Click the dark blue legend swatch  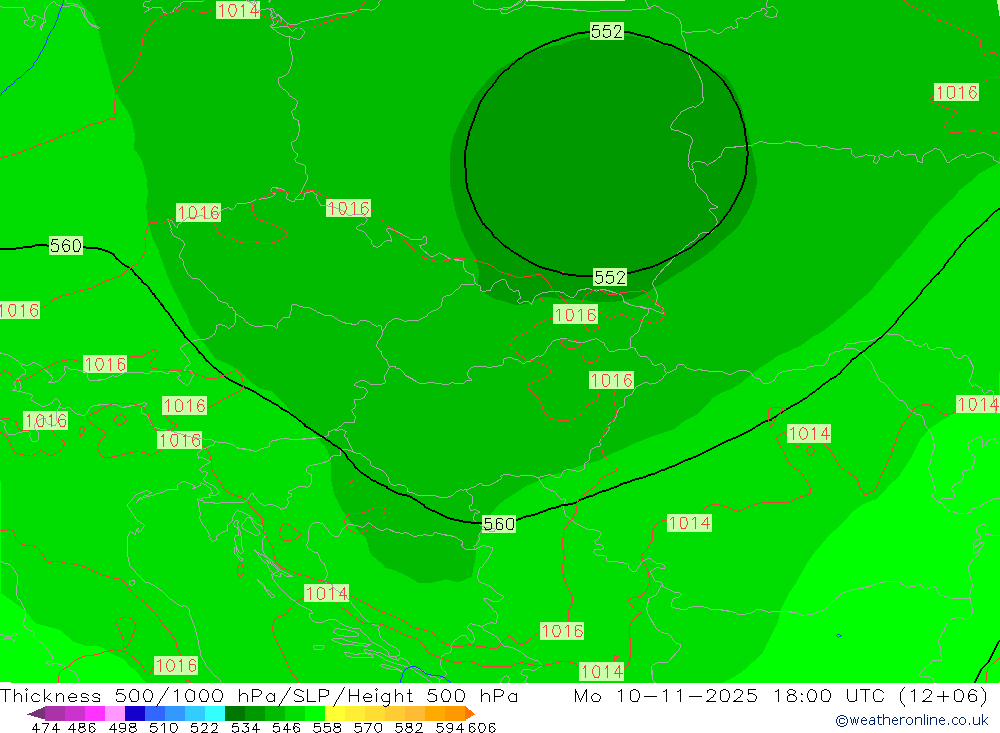[x=135, y=713]
